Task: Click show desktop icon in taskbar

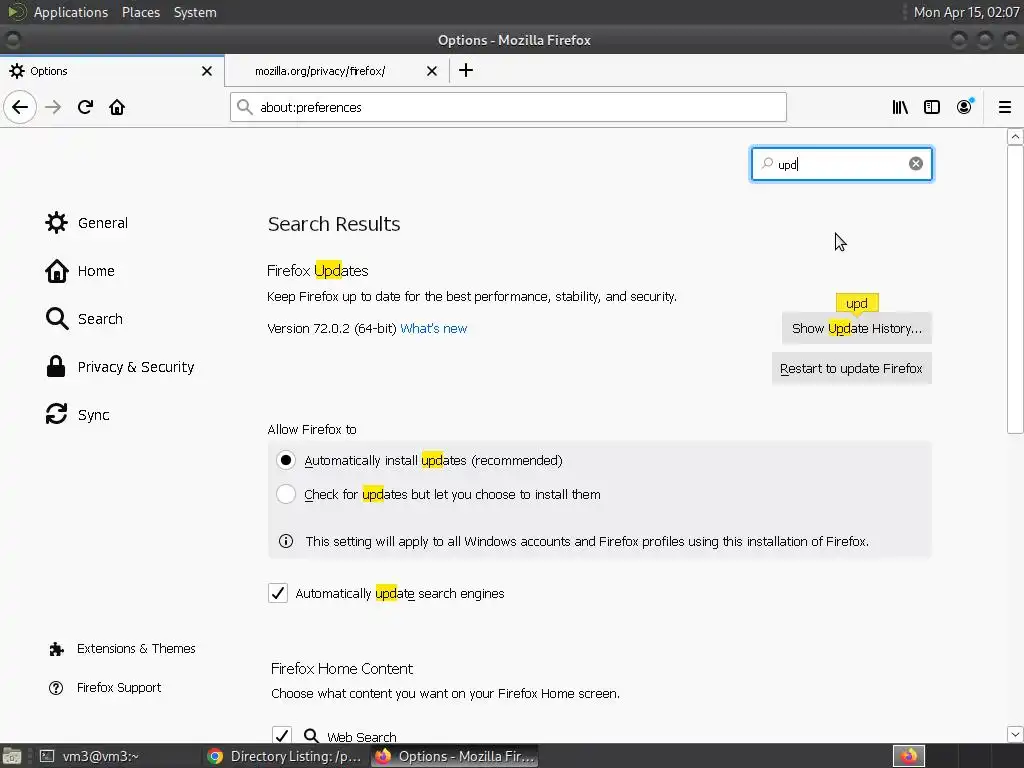Action: coord(12,756)
